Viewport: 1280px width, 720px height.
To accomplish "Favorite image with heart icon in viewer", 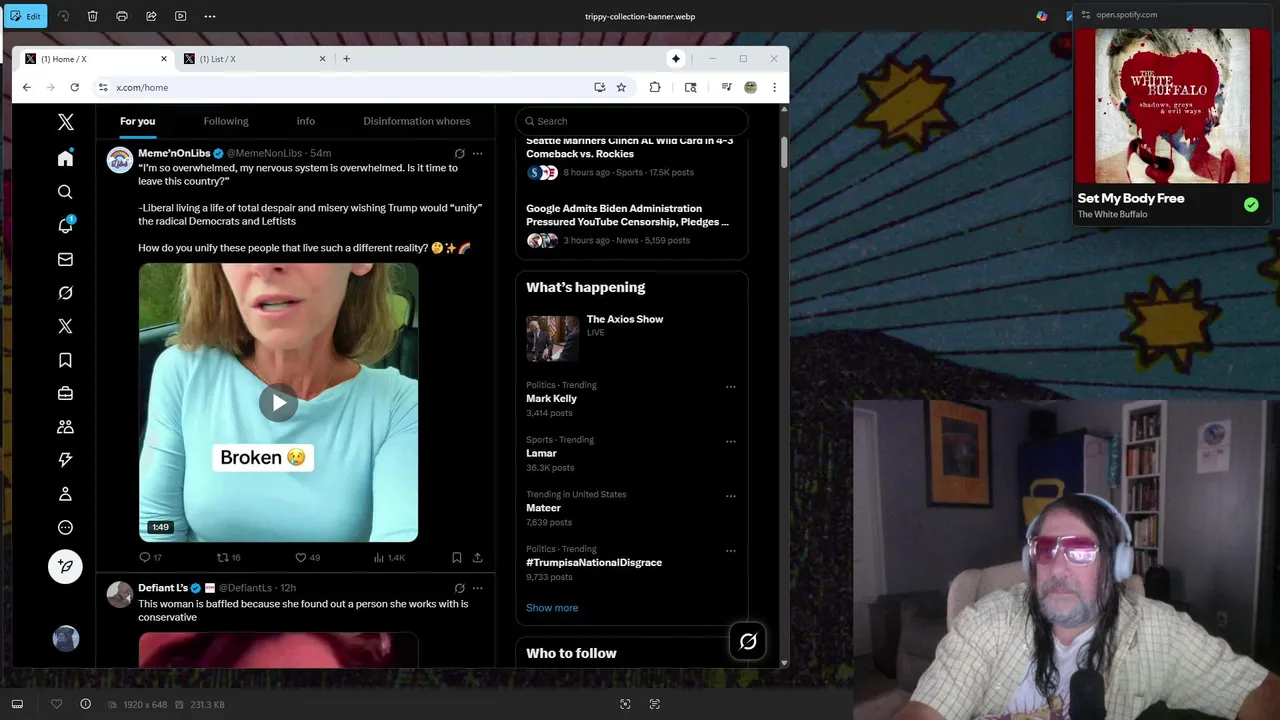I will (x=56, y=704).
